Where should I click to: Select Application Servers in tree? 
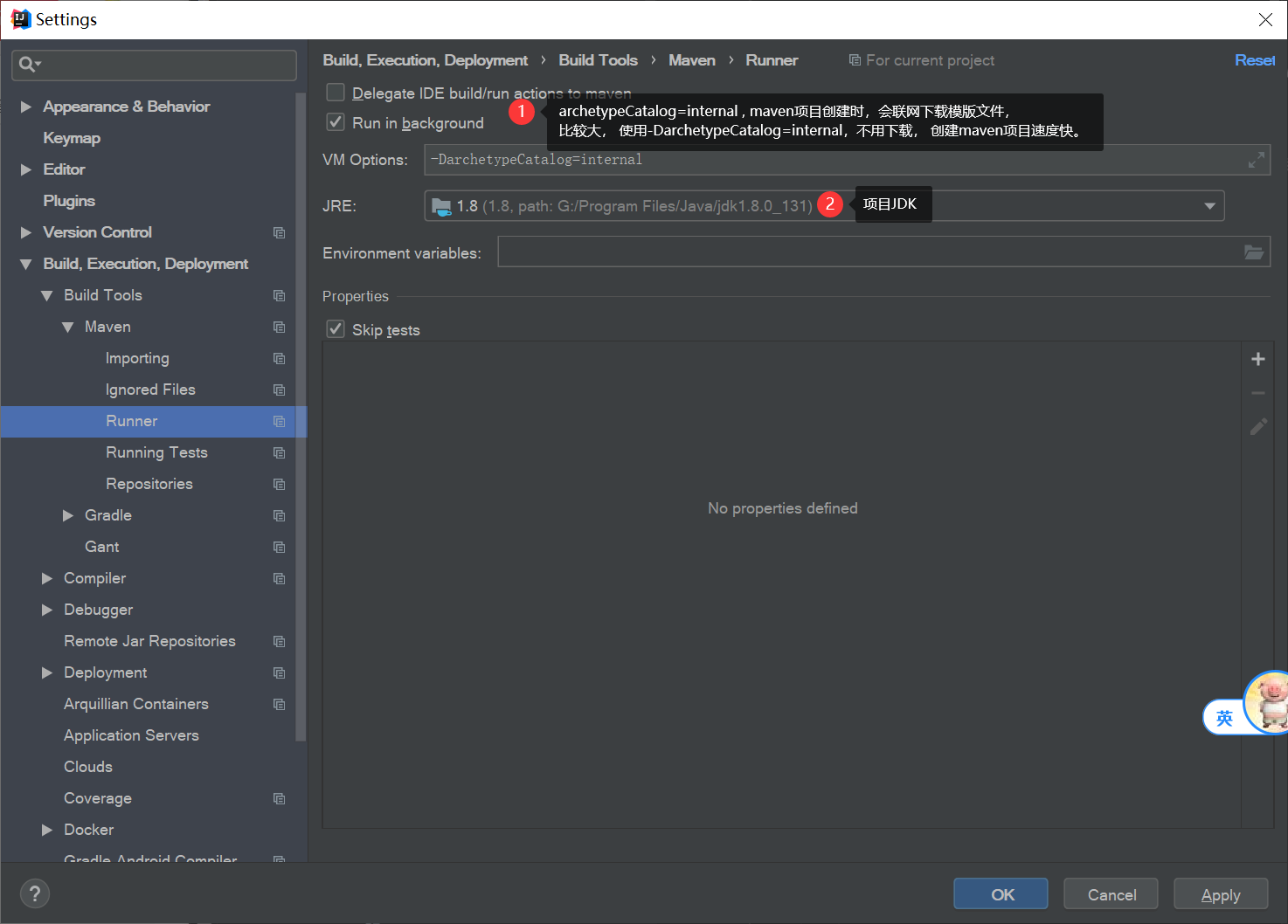click(x=131, y=735)
